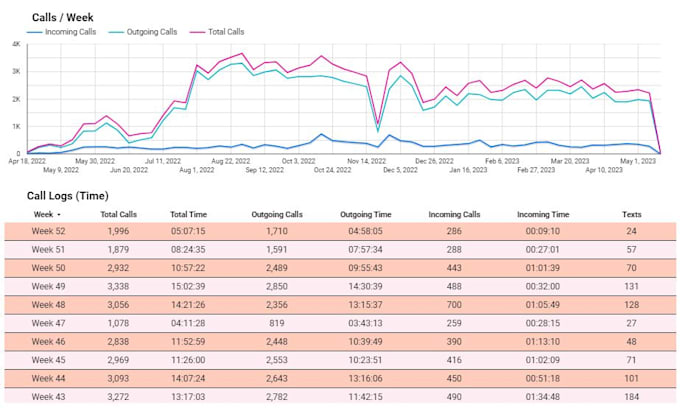Click total time 15:02:39

tap(188, 286)
